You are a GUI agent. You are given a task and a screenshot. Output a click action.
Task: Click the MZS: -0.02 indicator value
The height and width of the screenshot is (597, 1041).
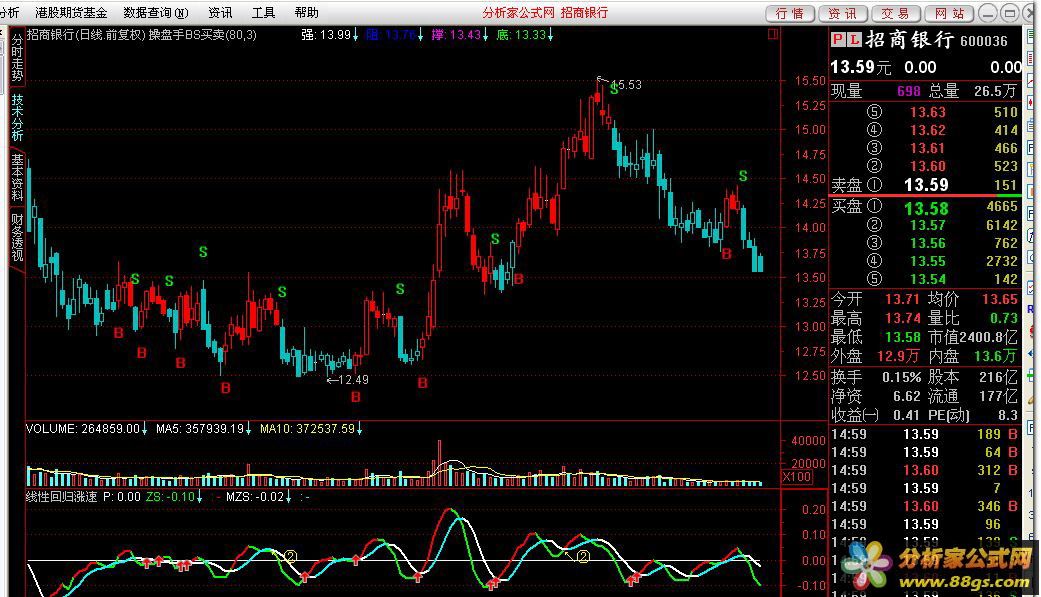[x=259, y=497]
